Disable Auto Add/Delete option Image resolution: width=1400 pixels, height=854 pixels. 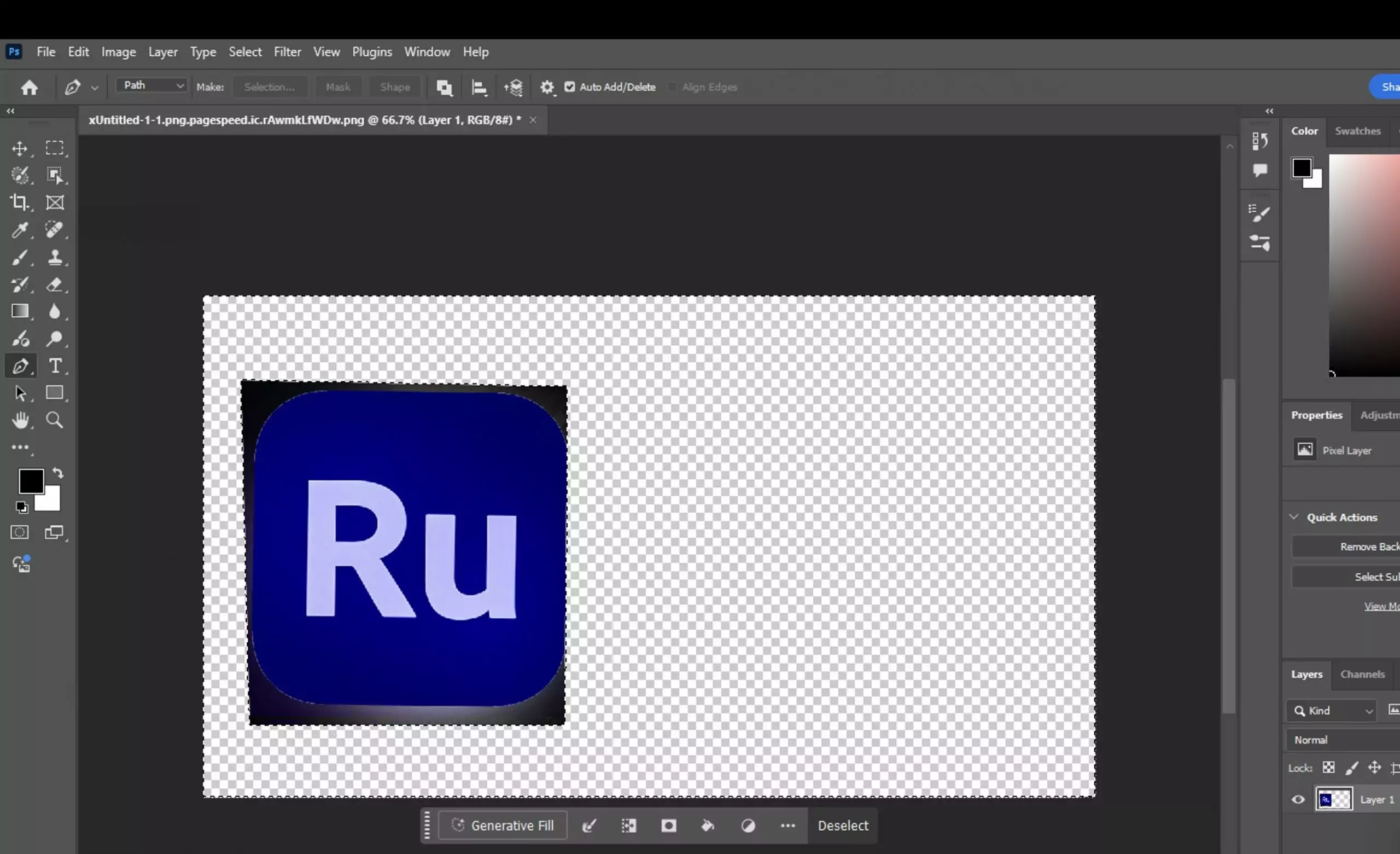coord(570,87)
